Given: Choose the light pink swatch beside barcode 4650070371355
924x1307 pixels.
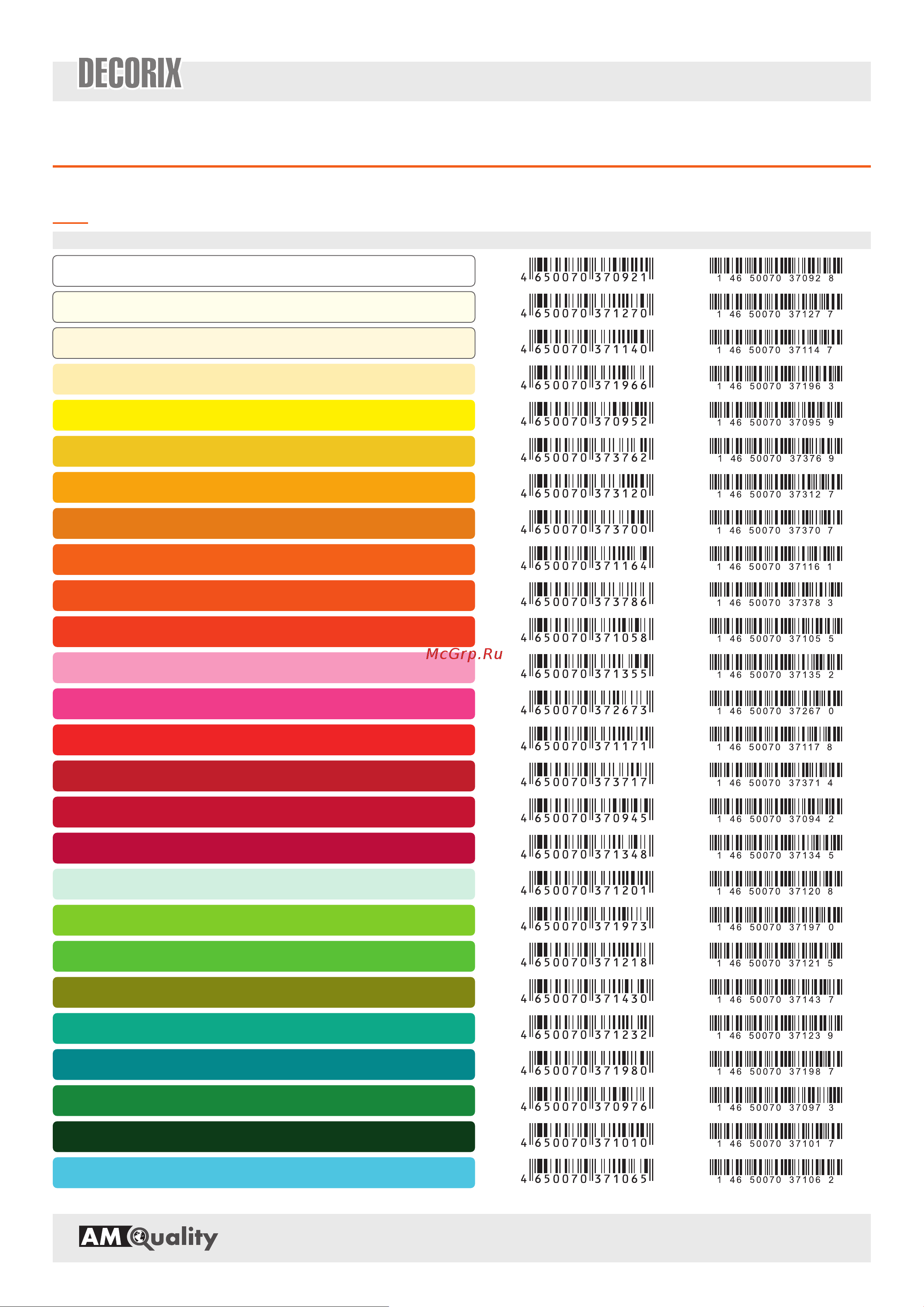Looking at the screenshot, I should (x=264, y=668).
